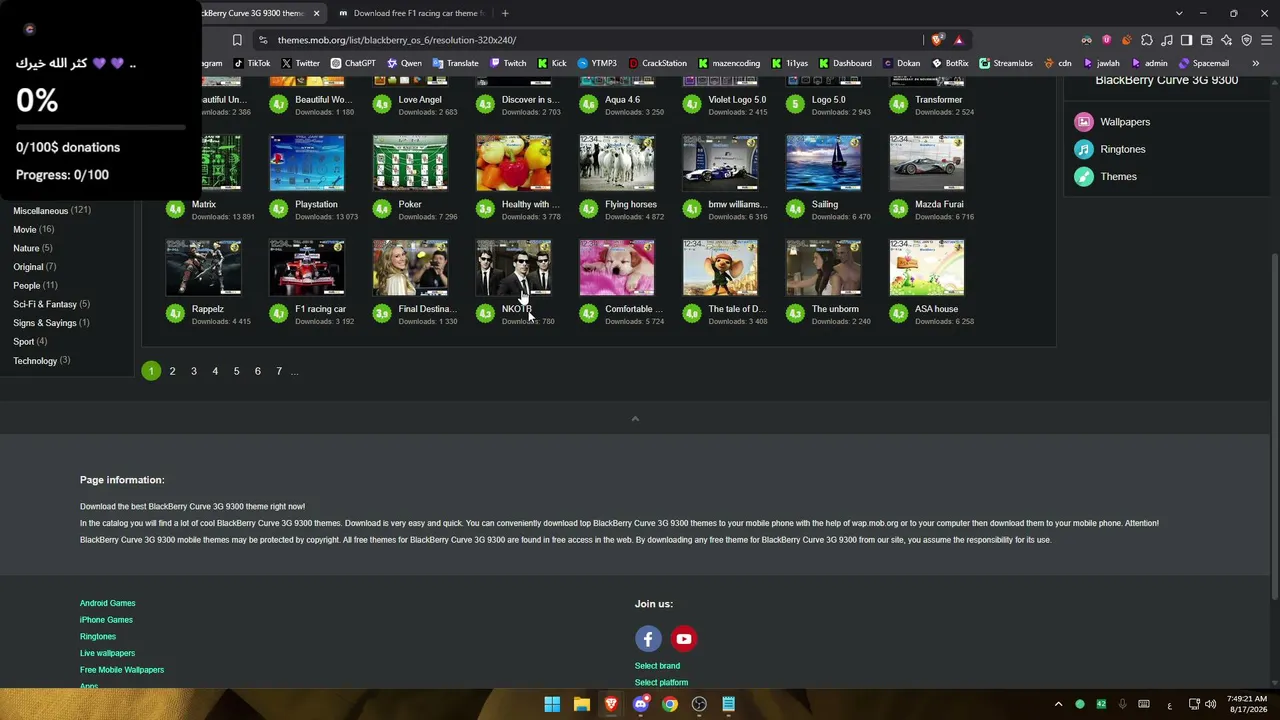Open Leo AI sparkle icon in toolbar

click(x=1227, y=40)
